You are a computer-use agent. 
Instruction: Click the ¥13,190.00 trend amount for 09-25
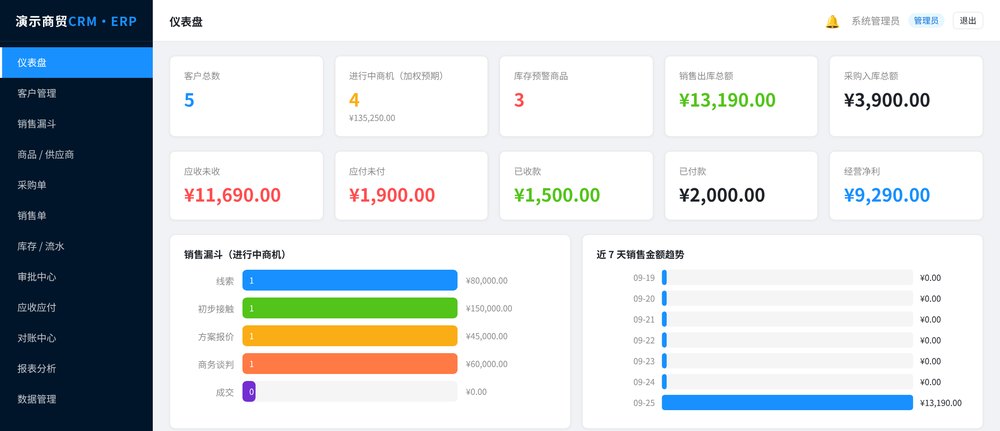coord(941,403)
